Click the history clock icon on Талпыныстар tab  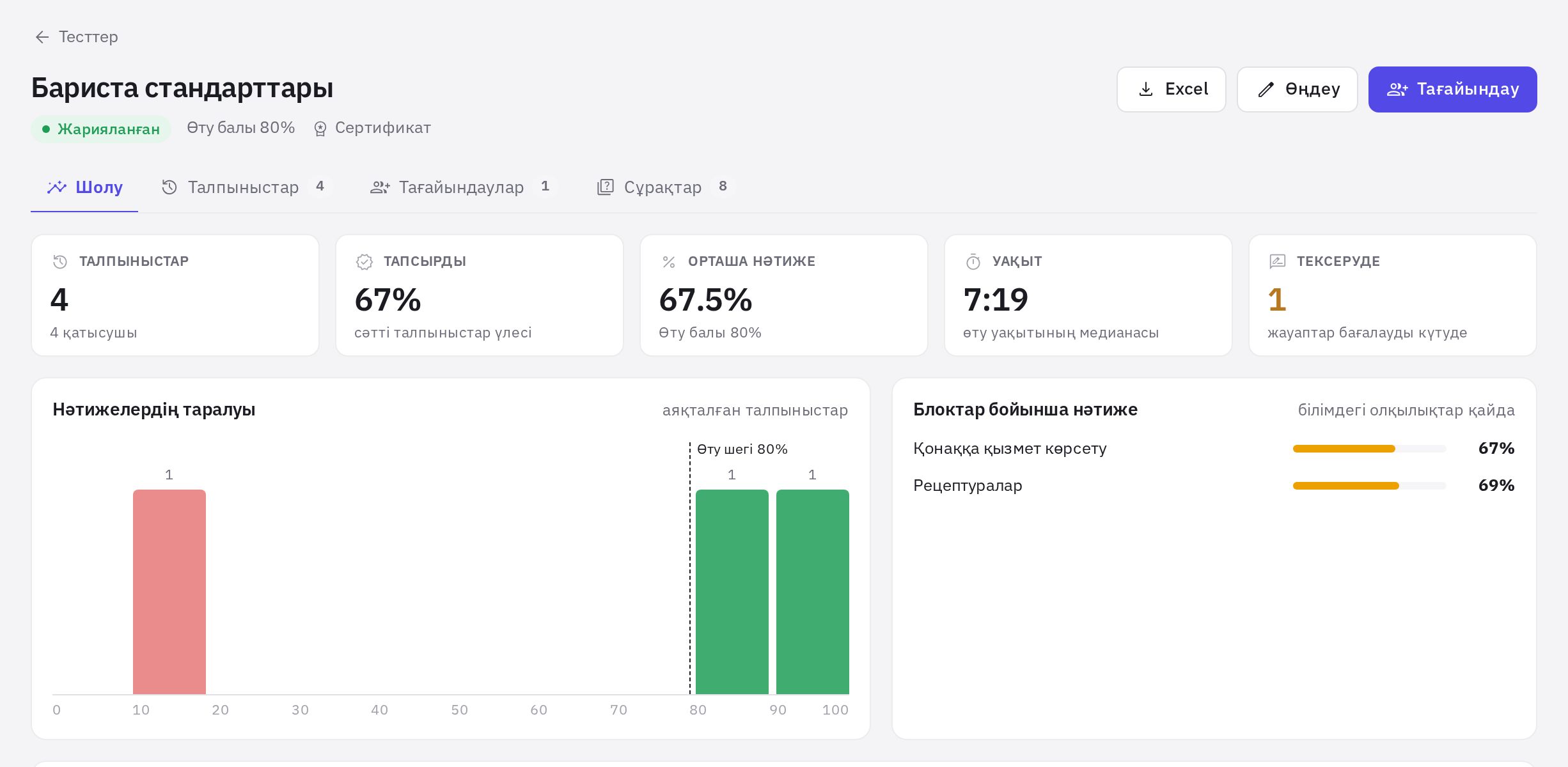169,187
